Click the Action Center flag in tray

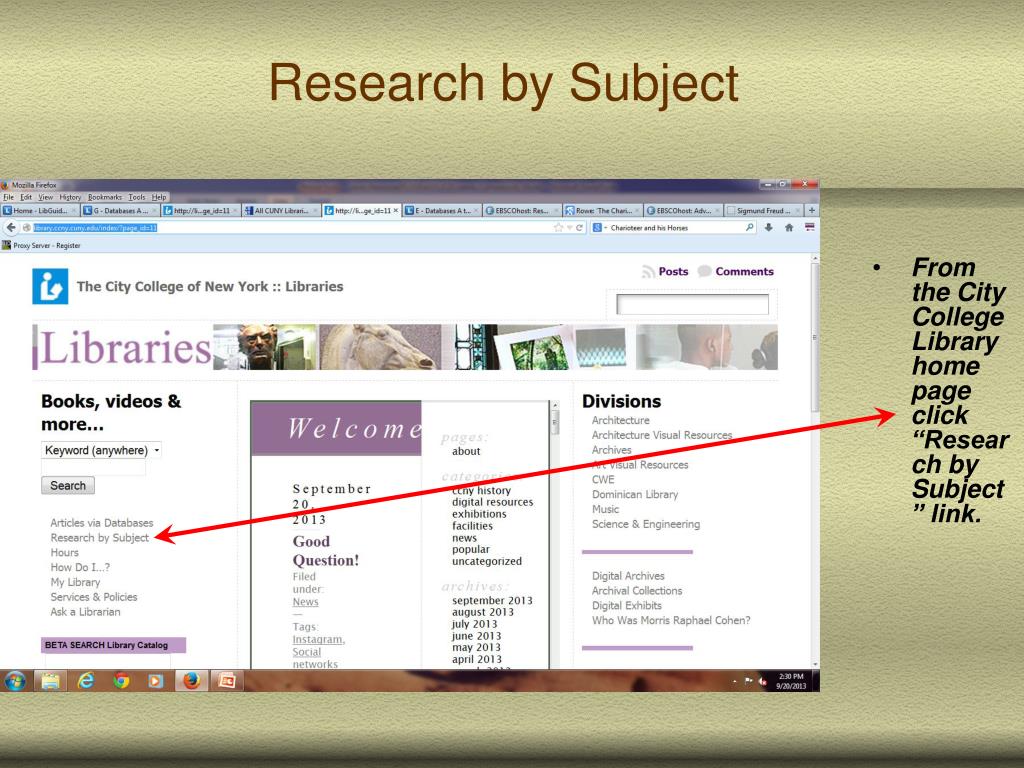click(x=748, y=681)
